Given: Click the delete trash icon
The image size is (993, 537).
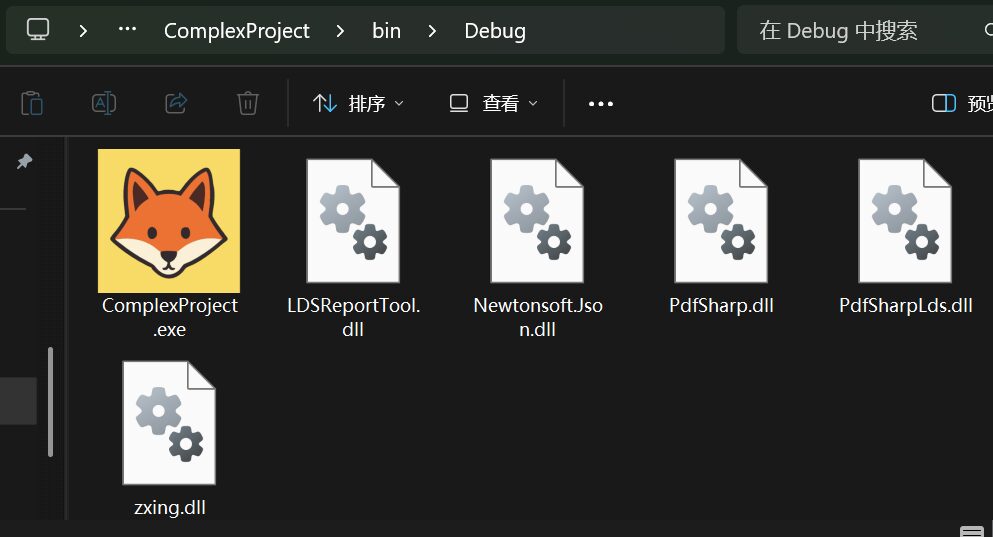Looking at the screenshot, I should coord(248,103).
